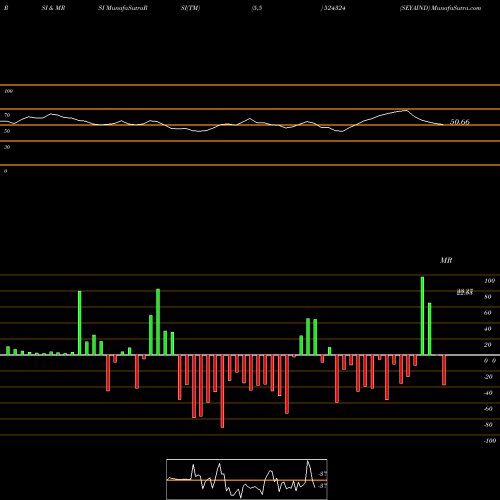Click the RSI value label 50.66
The image size is (500, 500).
460,122
